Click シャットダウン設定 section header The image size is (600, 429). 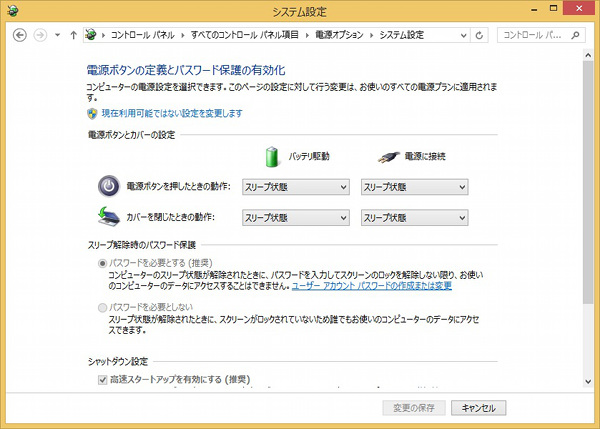point(118,362)
